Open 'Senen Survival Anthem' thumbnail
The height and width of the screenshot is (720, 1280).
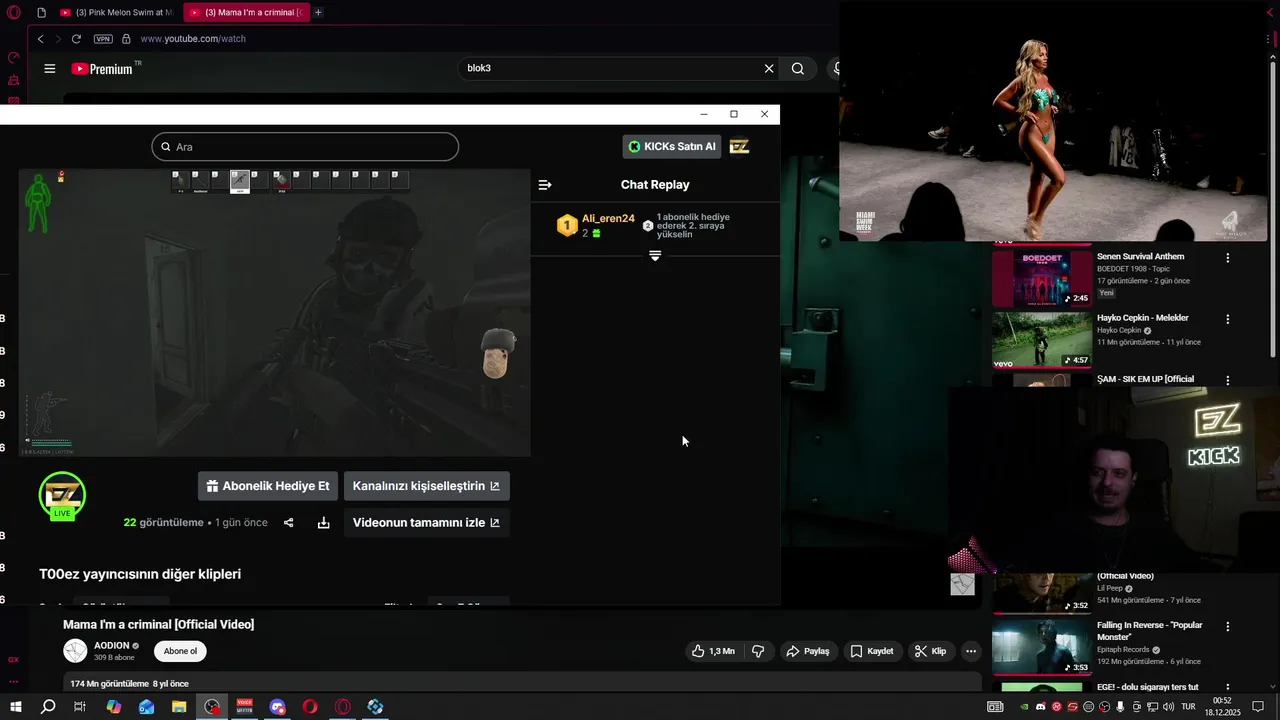click(1041, 277)
